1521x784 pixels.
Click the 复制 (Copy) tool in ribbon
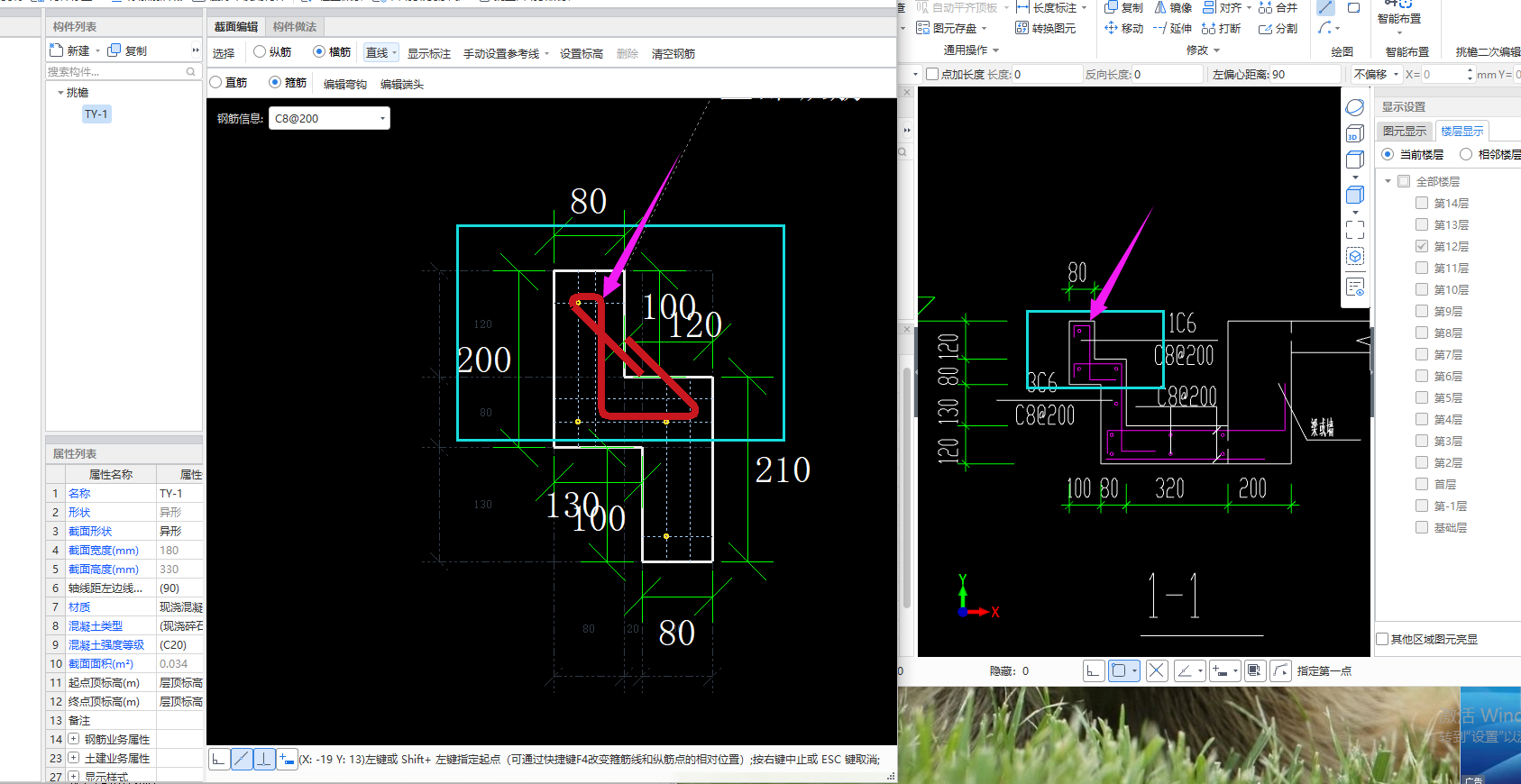point(1123,7)
